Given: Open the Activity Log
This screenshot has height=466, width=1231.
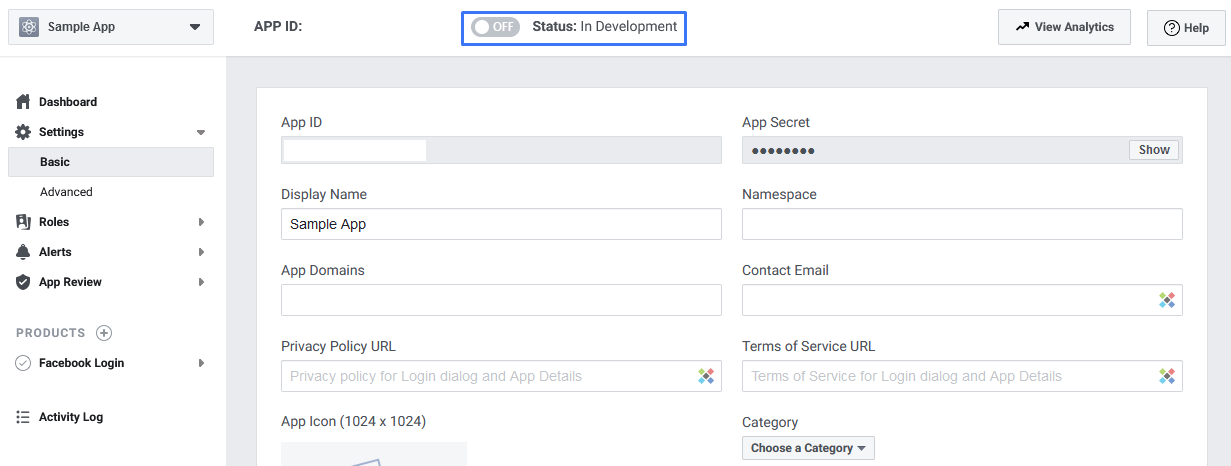Looking at the screenshot, I should [71, 417].
